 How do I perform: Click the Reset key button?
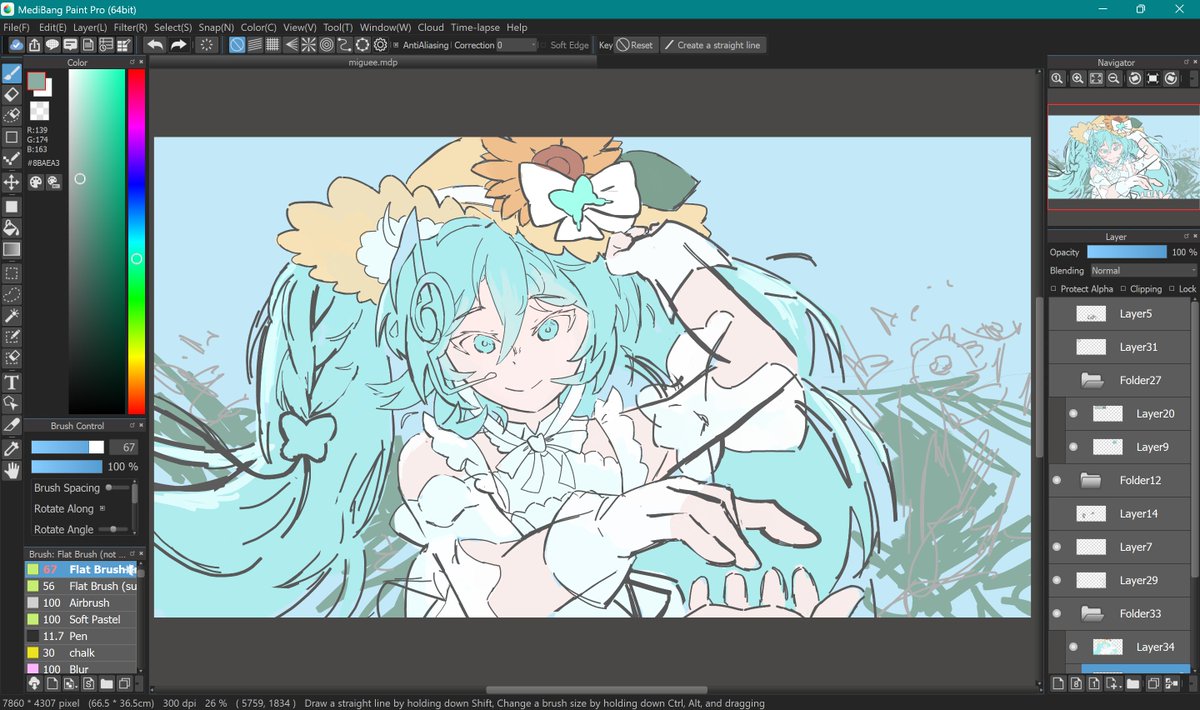coord(635,45)
